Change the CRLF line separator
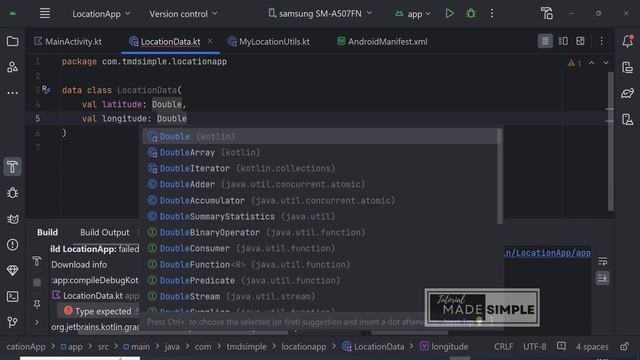The image size is (640, 360). pos(504,347)
